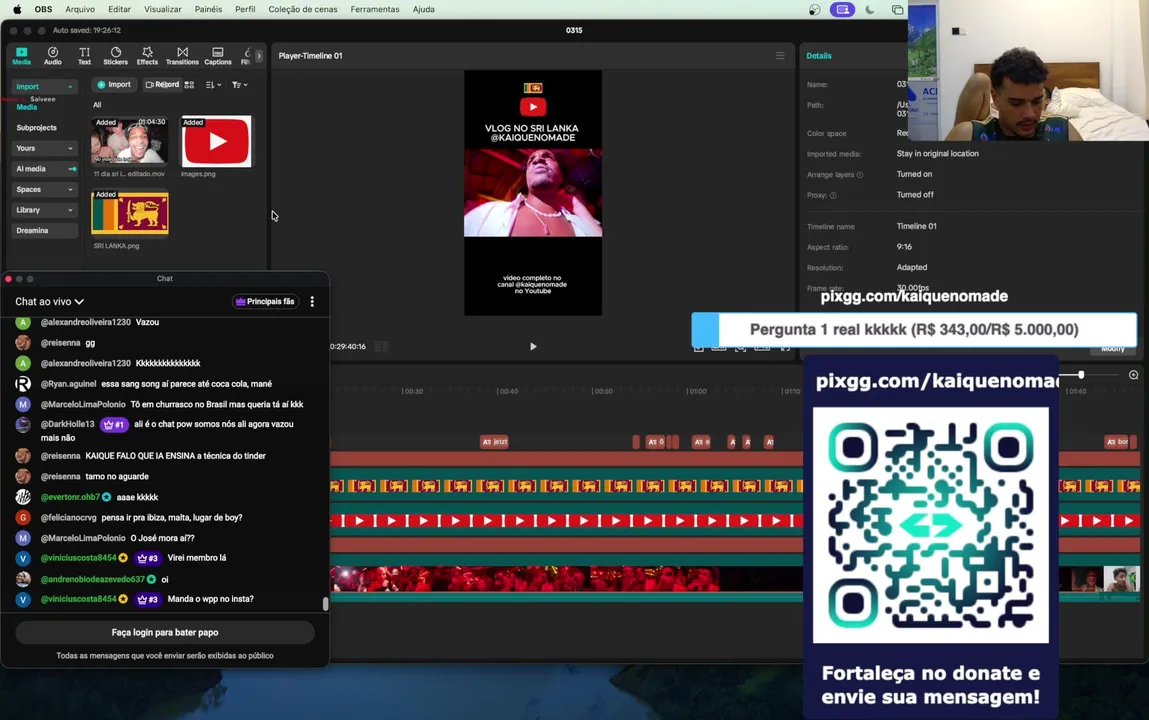This screenshot has width=1149, height=720.
Task: Play the timeline preview
Action: pyautogui.click(x=533, y=346)
